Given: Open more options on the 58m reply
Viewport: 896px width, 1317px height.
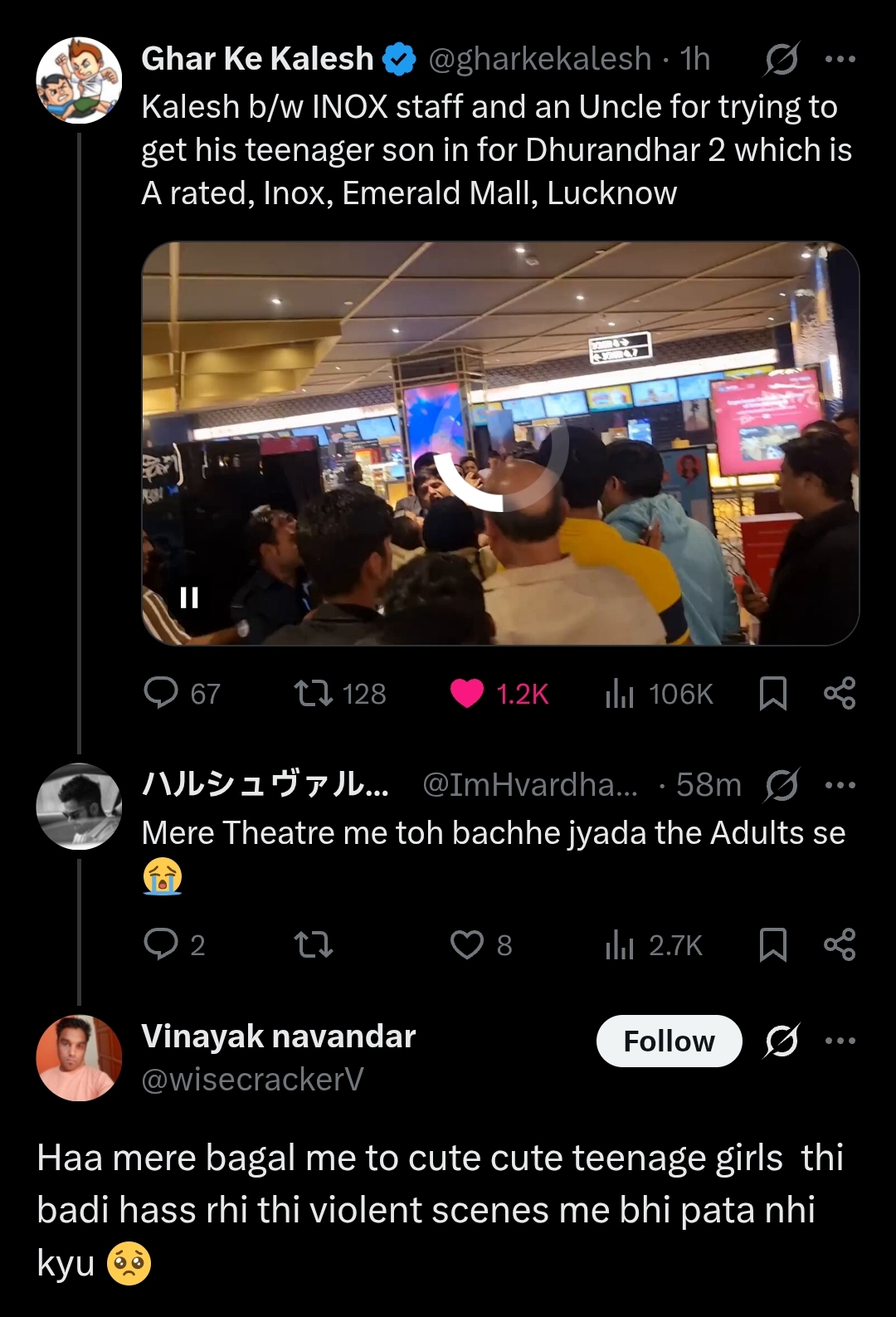Looking at the screenshot, I should tap(840, 785).
